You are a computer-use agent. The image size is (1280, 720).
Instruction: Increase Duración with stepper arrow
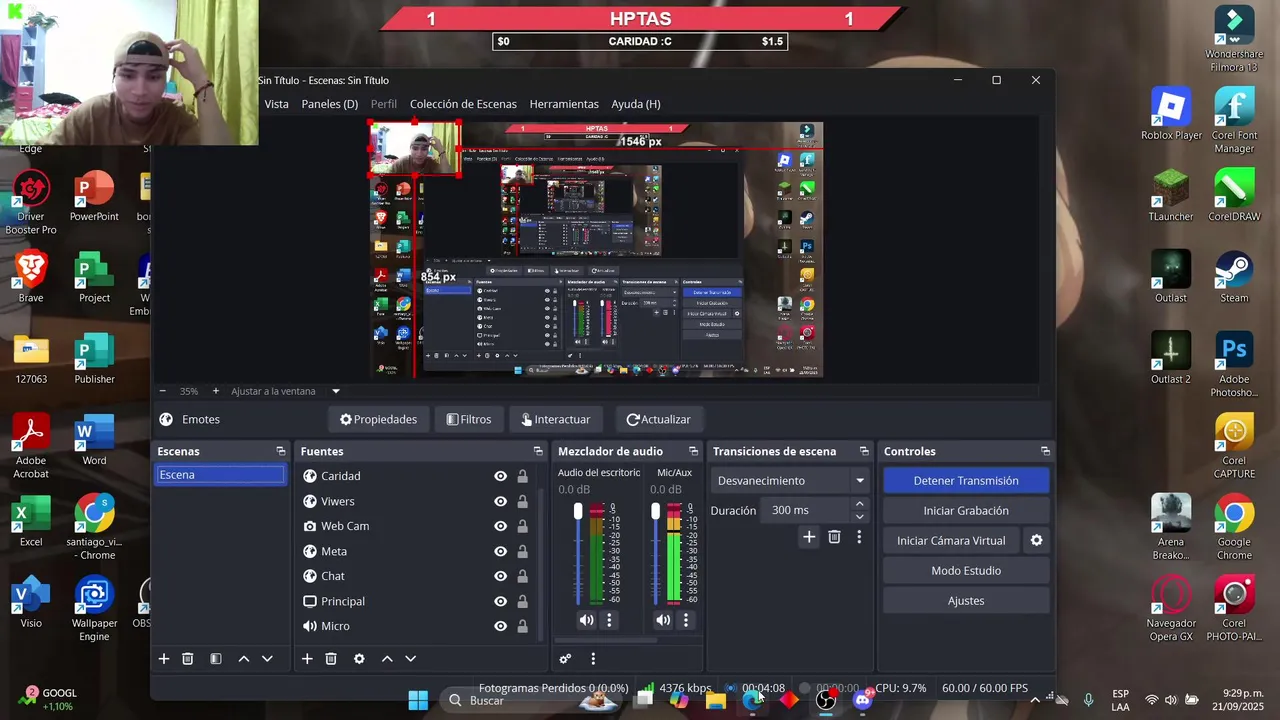(x=859, y=504)
